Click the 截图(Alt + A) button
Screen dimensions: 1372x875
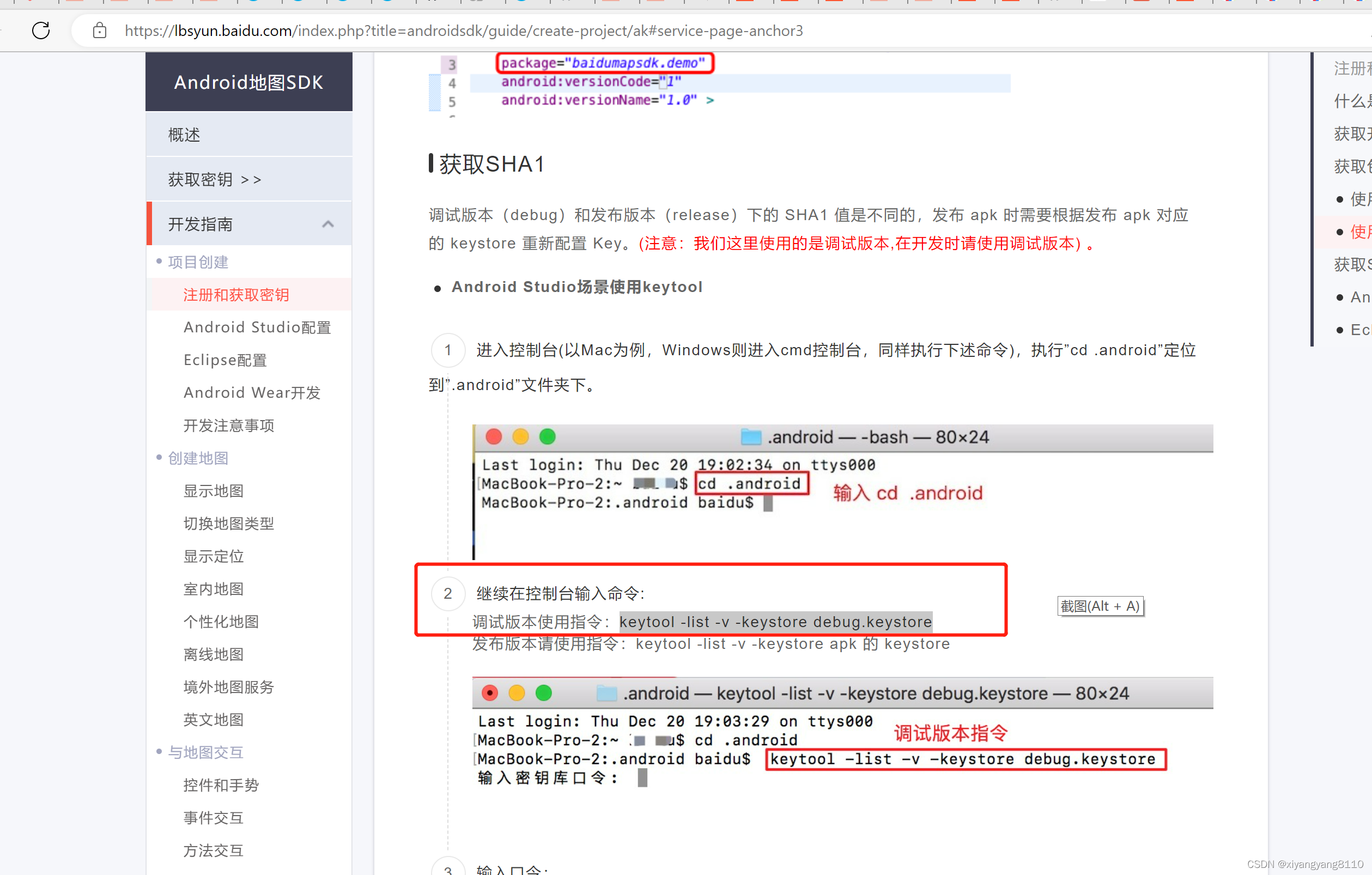[x=1100, y=605]
